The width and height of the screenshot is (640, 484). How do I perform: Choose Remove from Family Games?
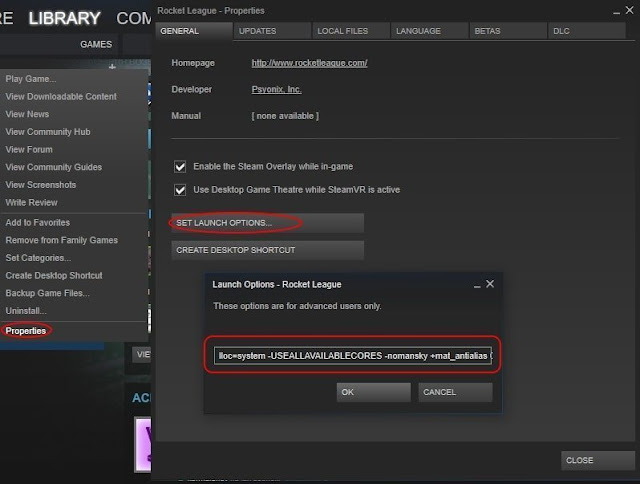62,240
